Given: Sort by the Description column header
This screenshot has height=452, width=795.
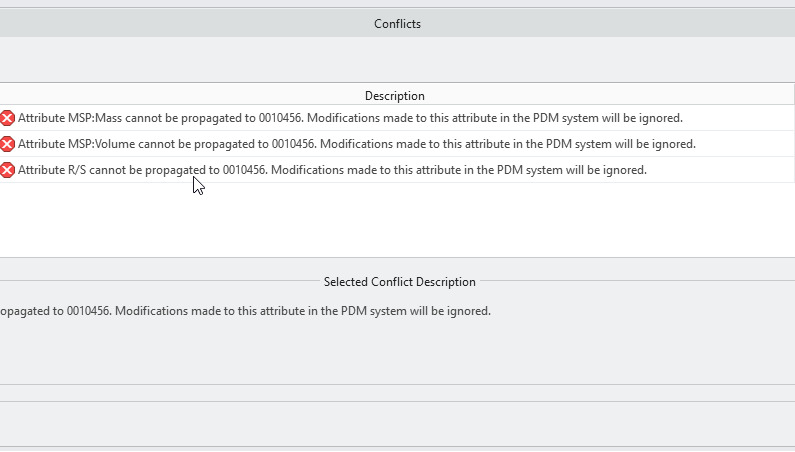Looking at the screenshot, I should pyautogui.click(x=395, y=96).
